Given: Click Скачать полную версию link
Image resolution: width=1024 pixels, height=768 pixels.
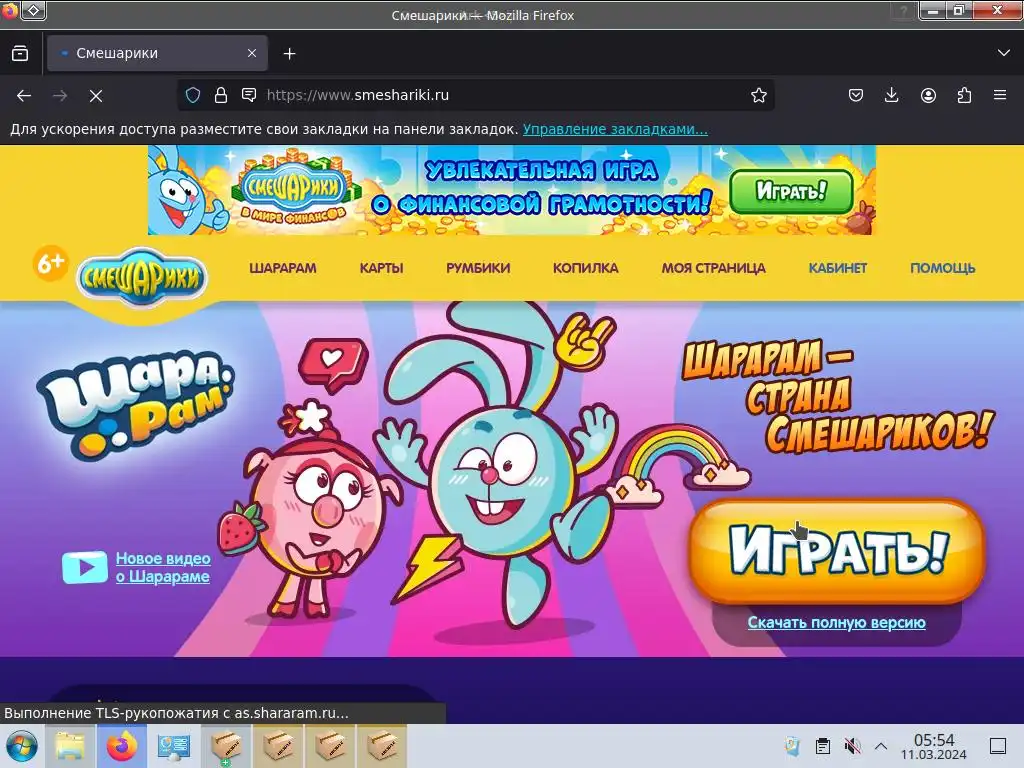Looking at the screenshot, I should pos(837,622).
